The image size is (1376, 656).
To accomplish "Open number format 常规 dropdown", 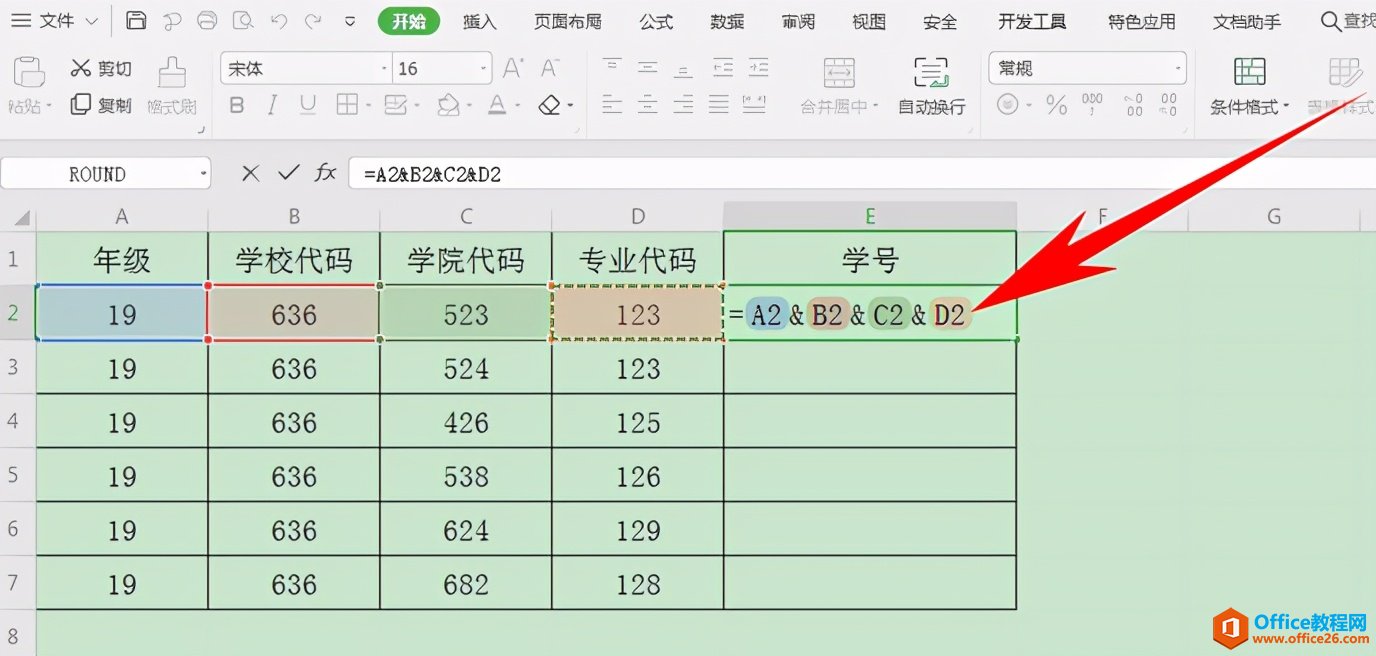I will pyautogui.click(x=1179, y=69).
